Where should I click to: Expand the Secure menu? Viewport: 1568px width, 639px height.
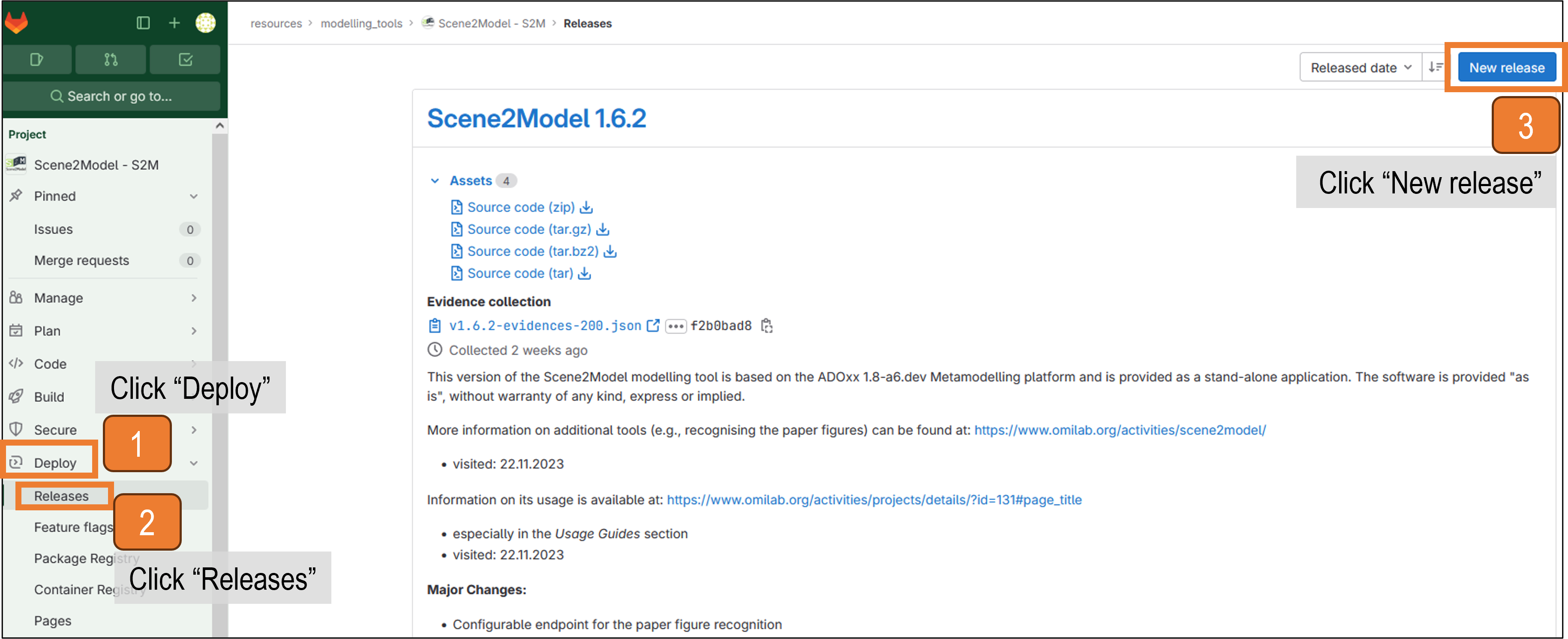(x=55, y=430)
